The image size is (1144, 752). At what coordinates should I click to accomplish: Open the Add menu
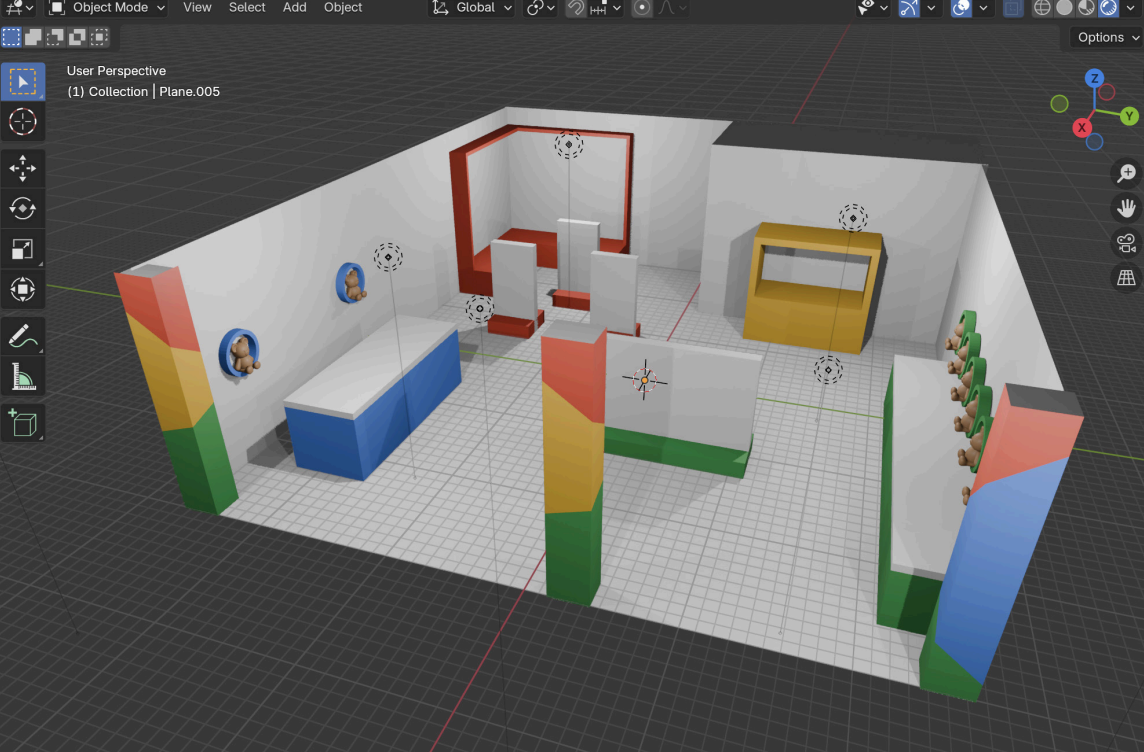(295, 7)
